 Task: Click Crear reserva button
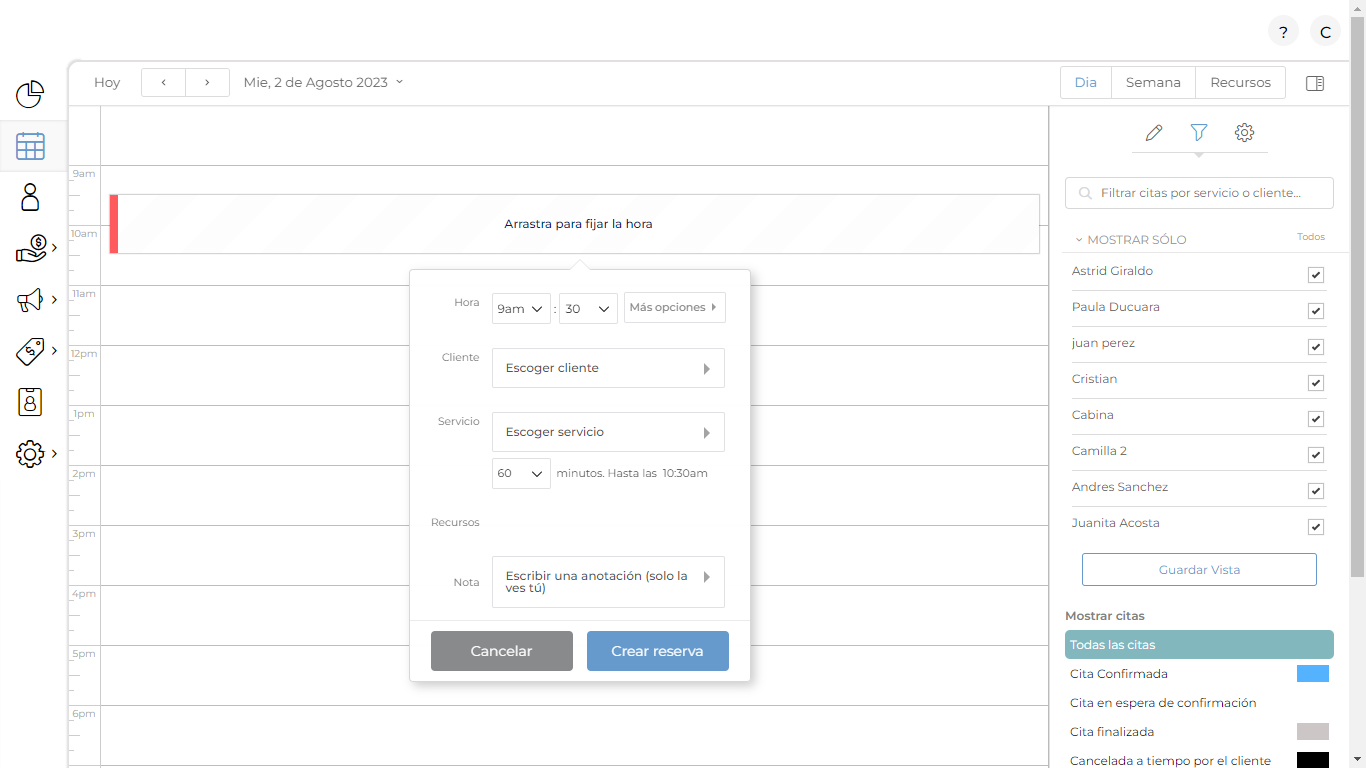(x=658, y=651)
